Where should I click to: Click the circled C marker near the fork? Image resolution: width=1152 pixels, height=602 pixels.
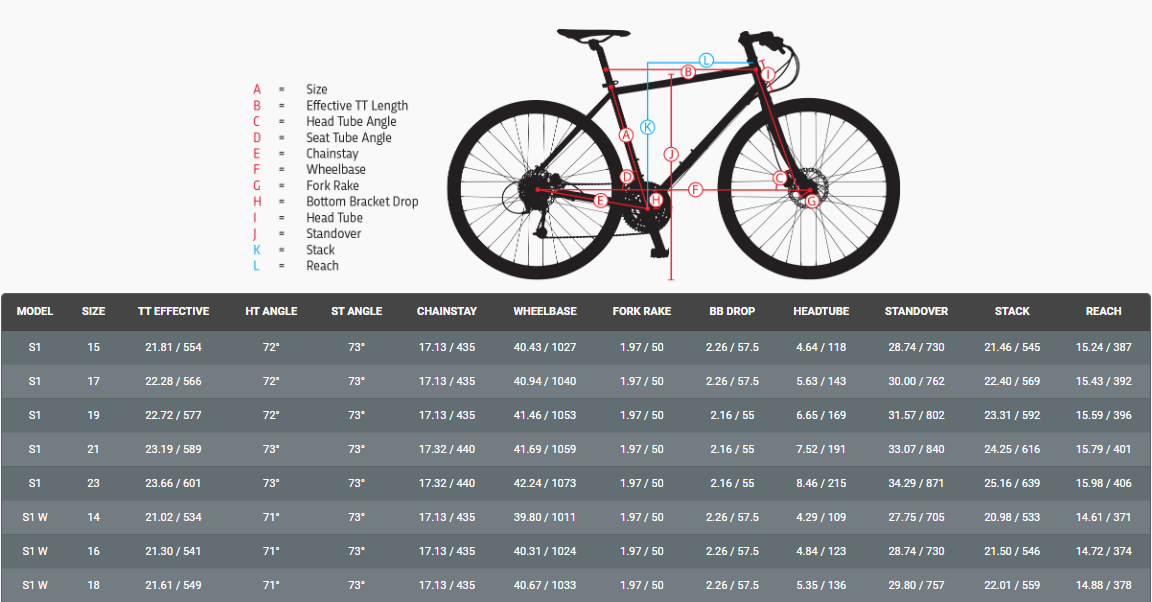[780, 178]
